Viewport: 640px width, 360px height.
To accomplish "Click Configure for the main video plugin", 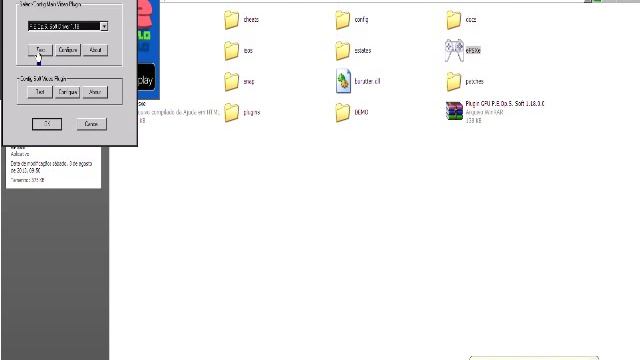I will [68, 50].
